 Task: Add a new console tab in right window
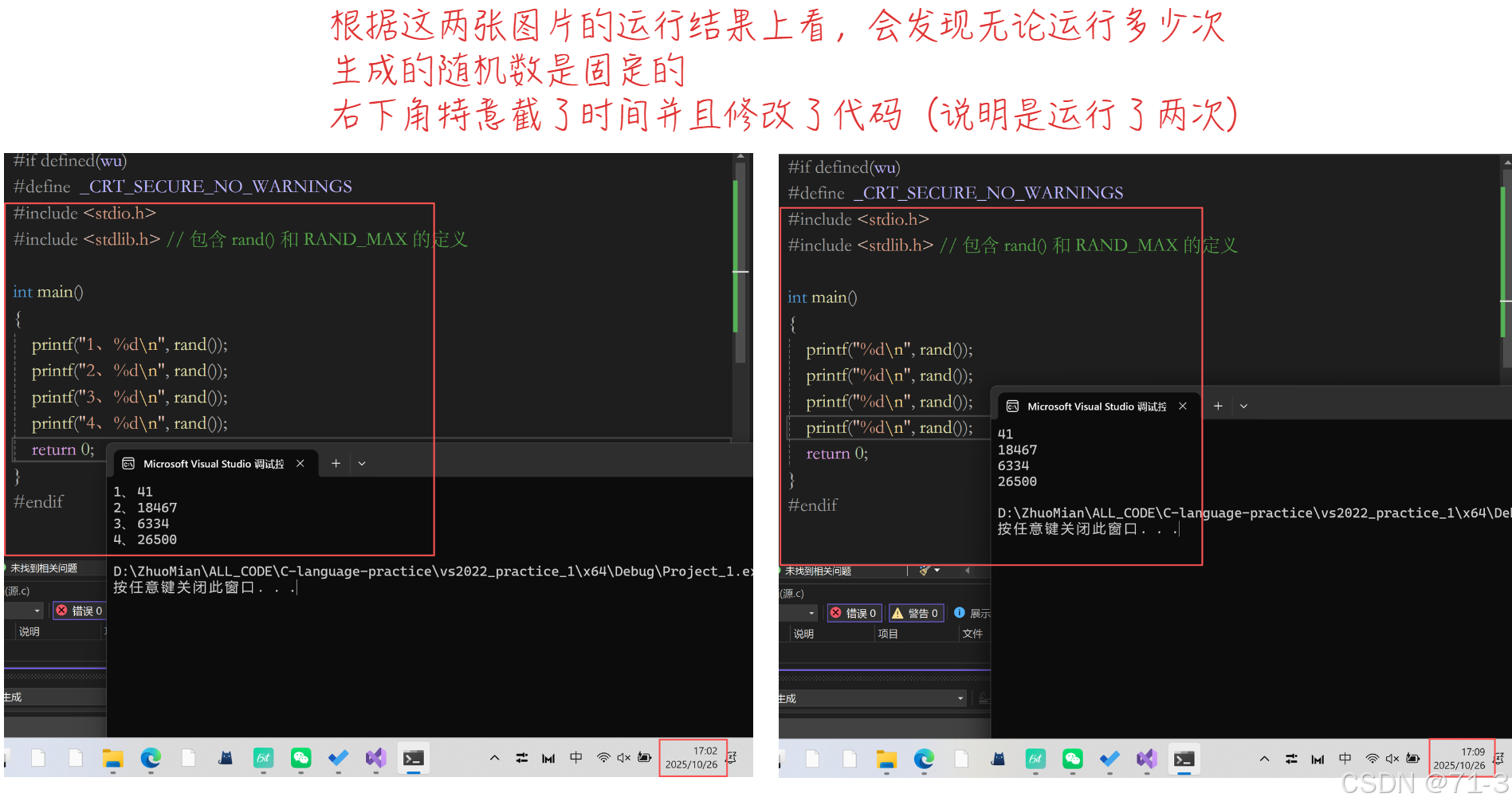[1218, 406]
